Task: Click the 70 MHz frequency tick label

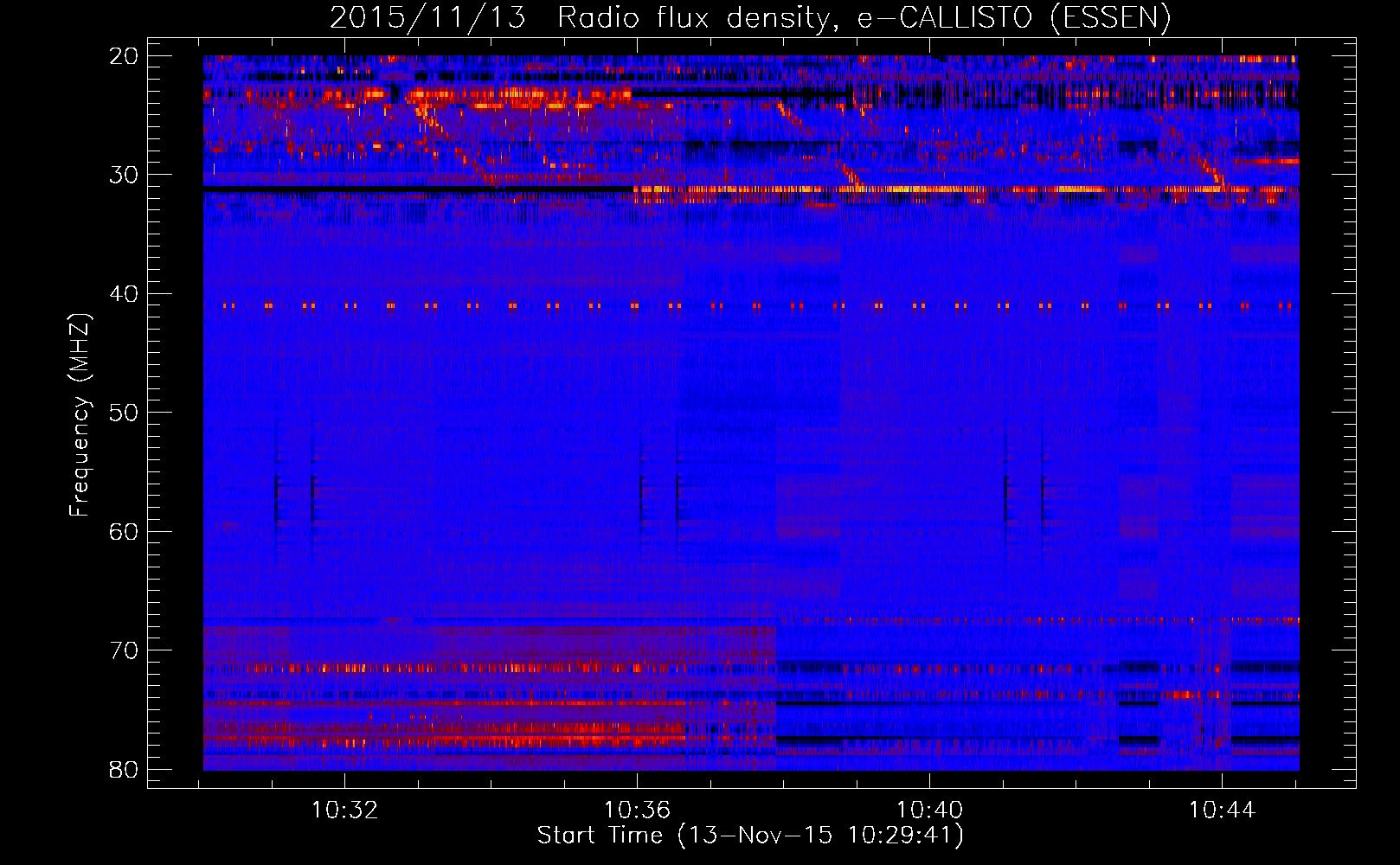Action: pyautogui.click(x=124, y=650)
